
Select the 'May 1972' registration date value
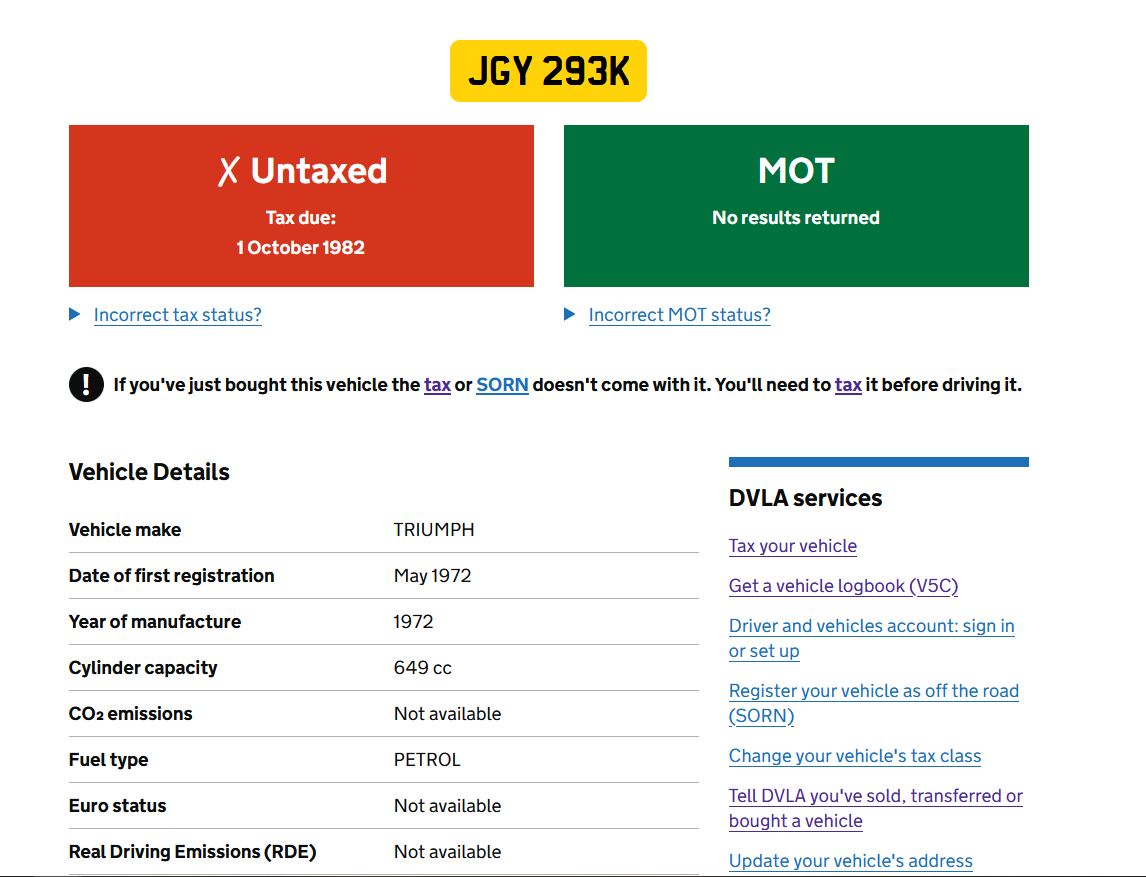coord(433,576)
